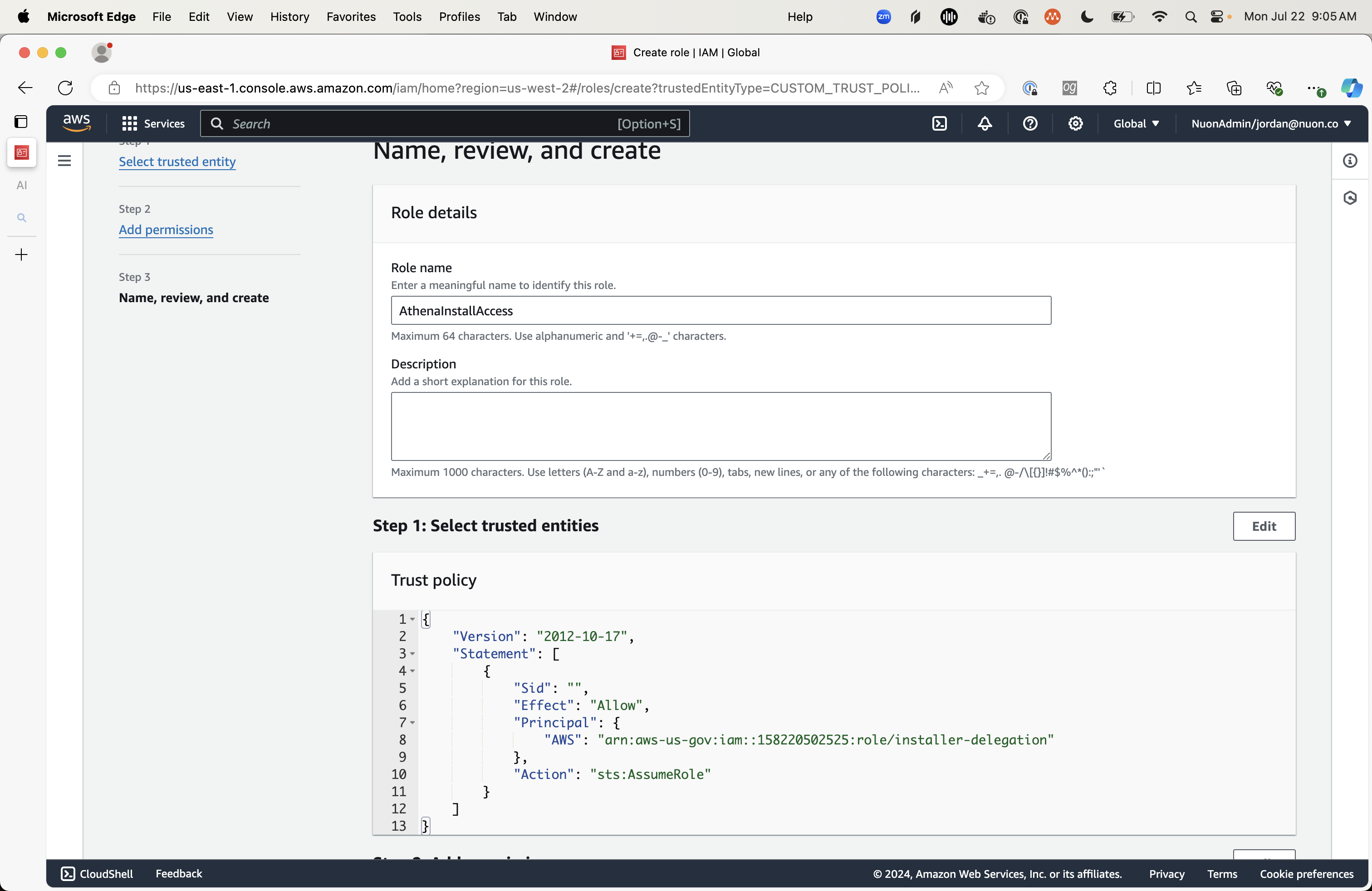Open the AWS help question mark icon
1372x891 pixels.
[x=1030, y=123]
